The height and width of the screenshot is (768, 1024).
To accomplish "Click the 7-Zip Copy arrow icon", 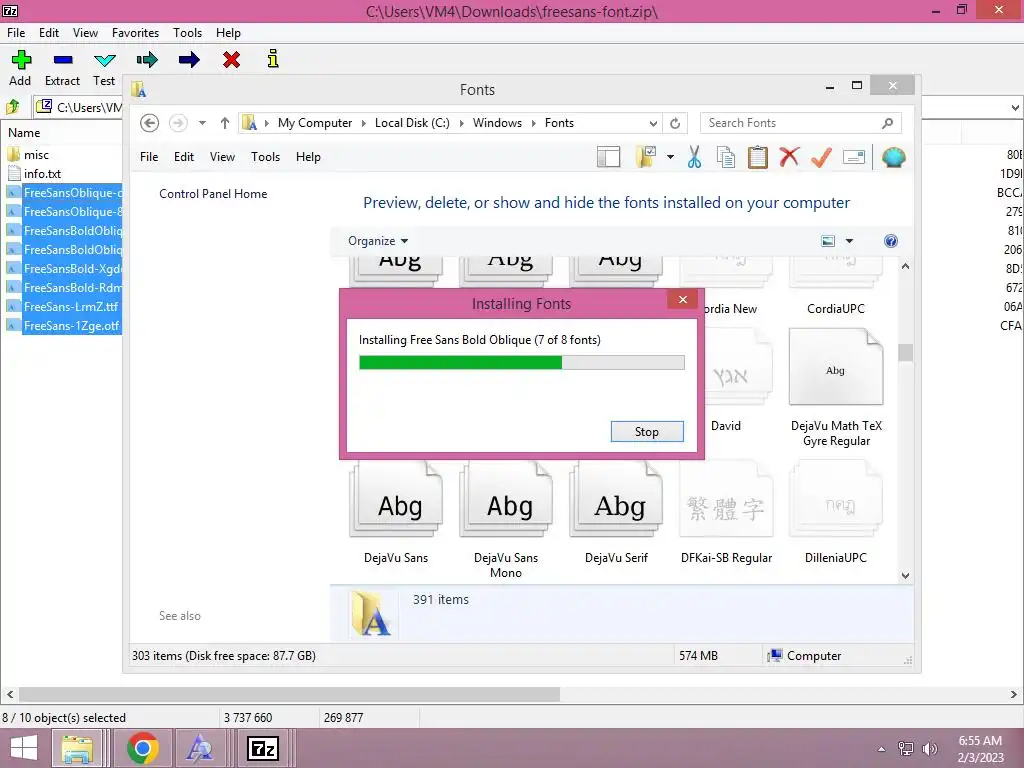I will tap(147, 60).
